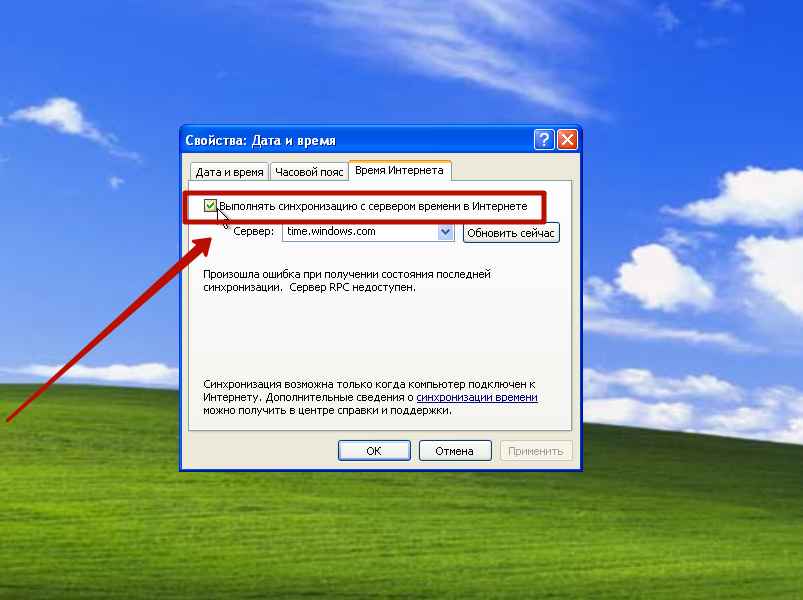Open the Часовой пояс tab

(309, 172)
